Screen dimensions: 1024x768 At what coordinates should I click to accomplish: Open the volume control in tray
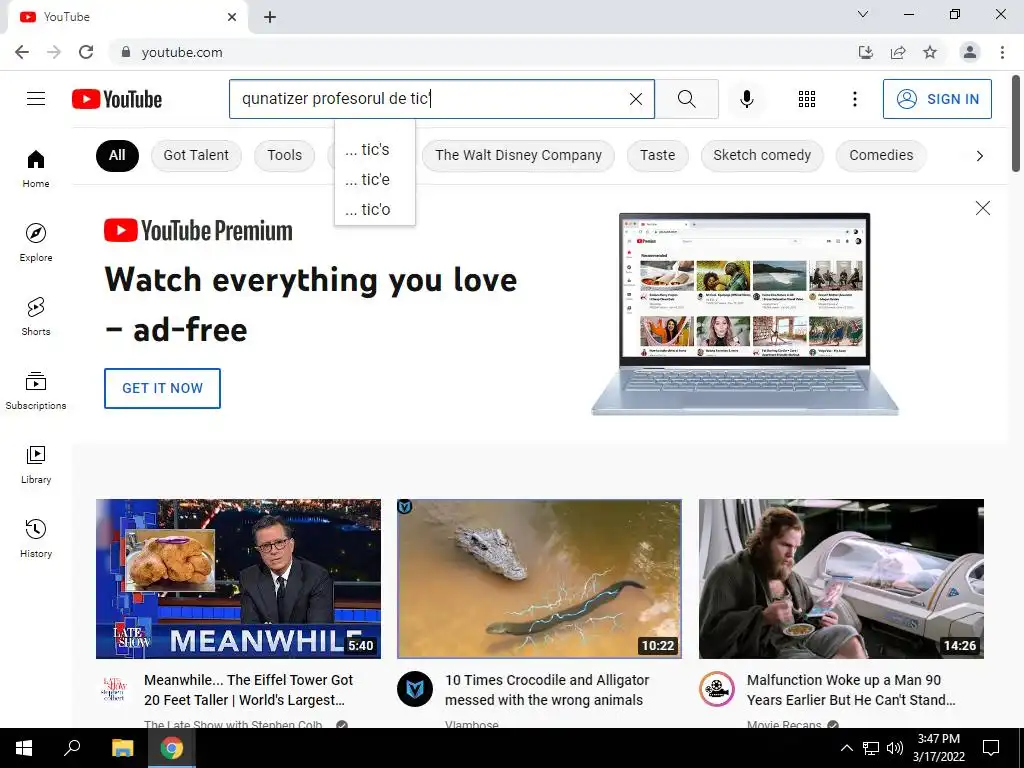(x=895, y=748)
